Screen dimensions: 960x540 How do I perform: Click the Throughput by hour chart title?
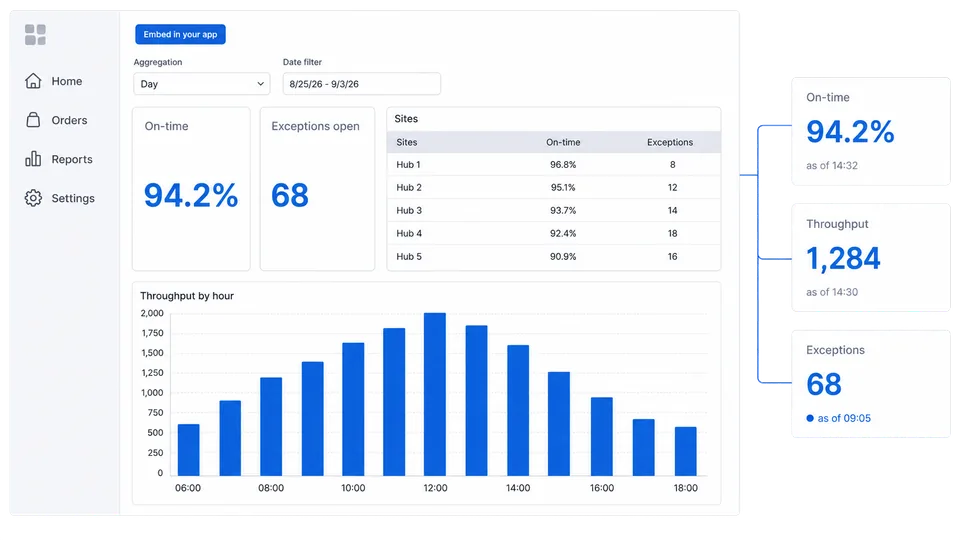(x=187, y=296)
